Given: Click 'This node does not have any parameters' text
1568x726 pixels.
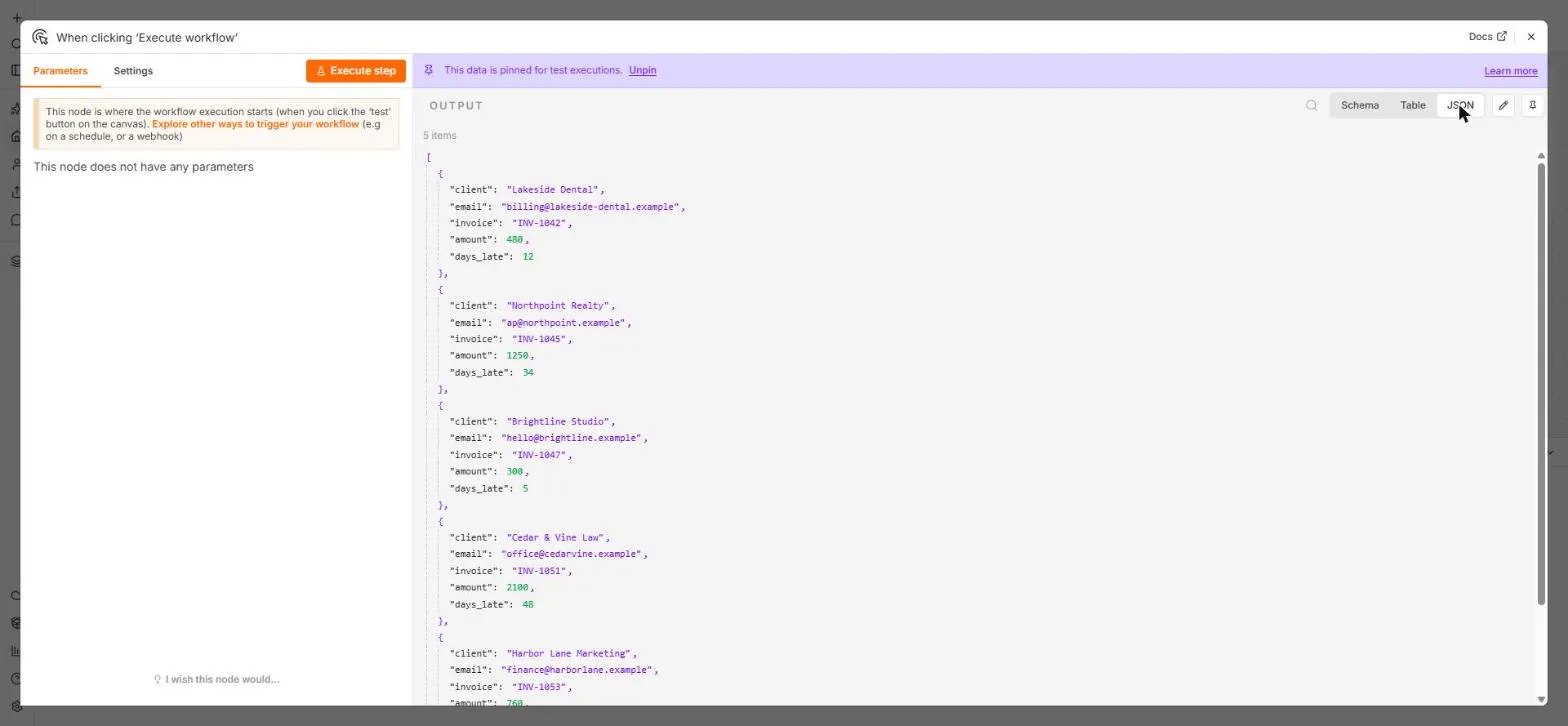Looking at the screenshot, I should 143,167.
